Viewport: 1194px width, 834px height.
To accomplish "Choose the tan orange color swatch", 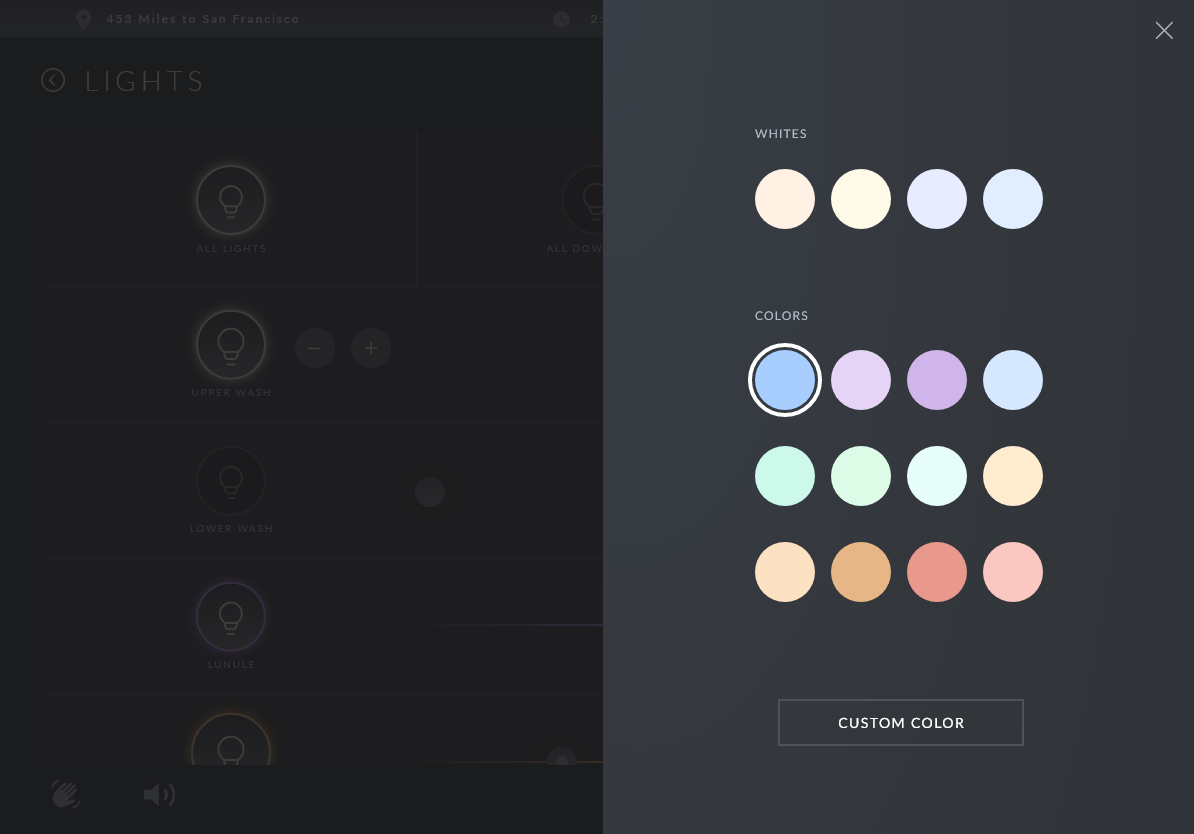I will point(861,572).
